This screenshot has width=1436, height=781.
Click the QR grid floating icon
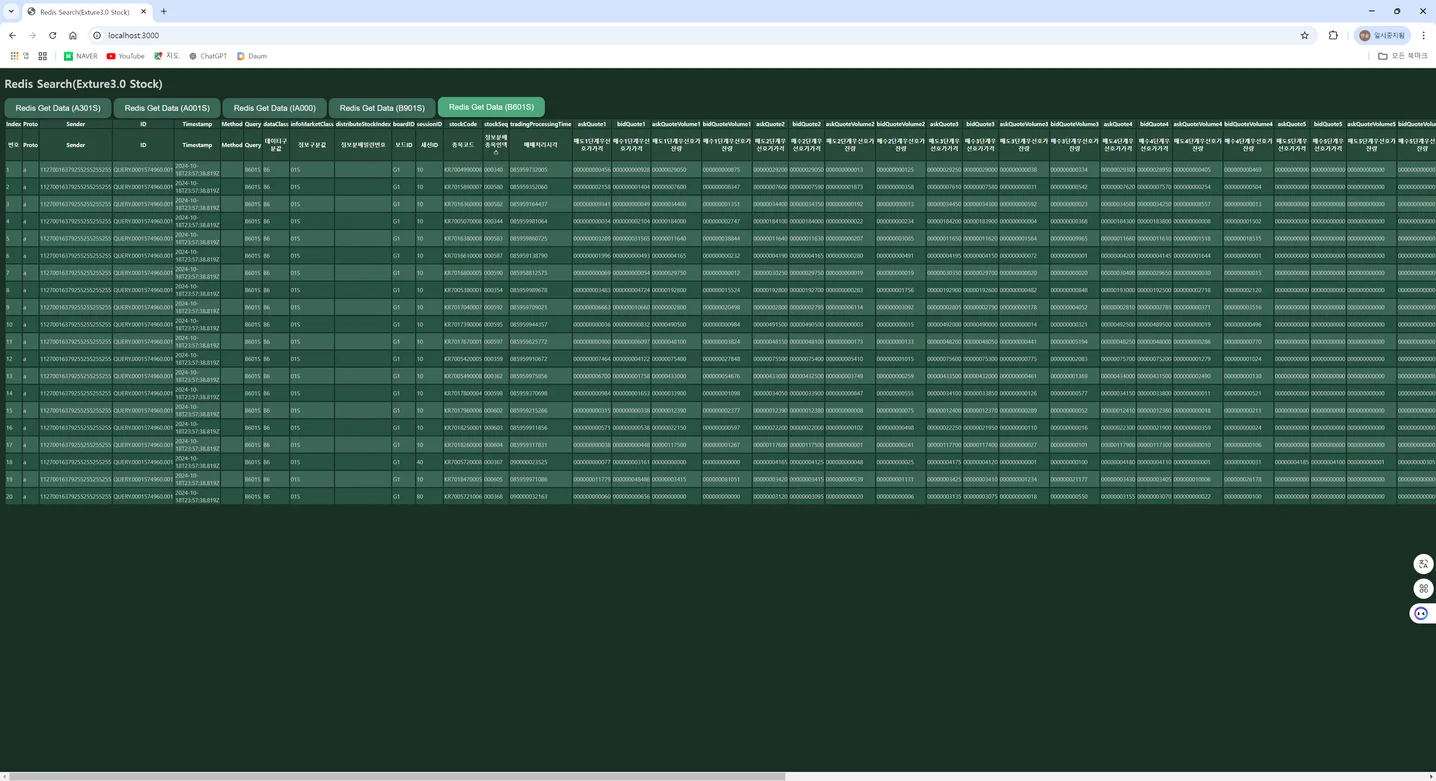click(x=1423, y=588)
